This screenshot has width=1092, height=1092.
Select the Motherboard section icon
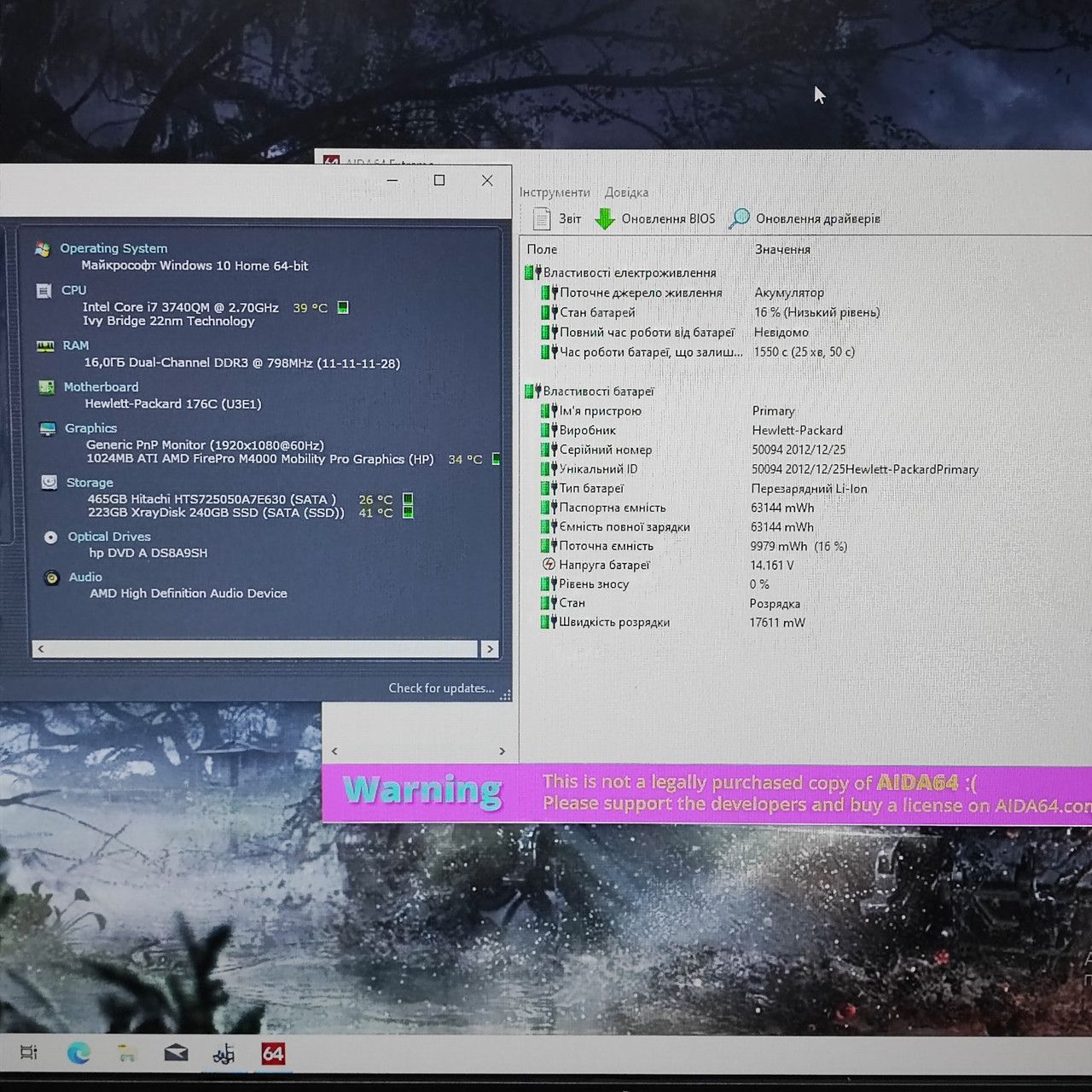46,387
